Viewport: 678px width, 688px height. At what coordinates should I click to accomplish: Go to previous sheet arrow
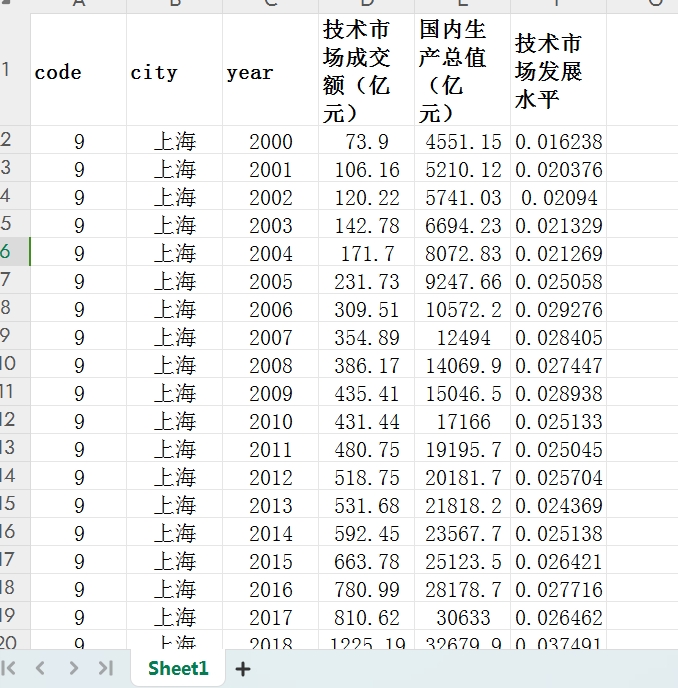[x=40, y=668]
